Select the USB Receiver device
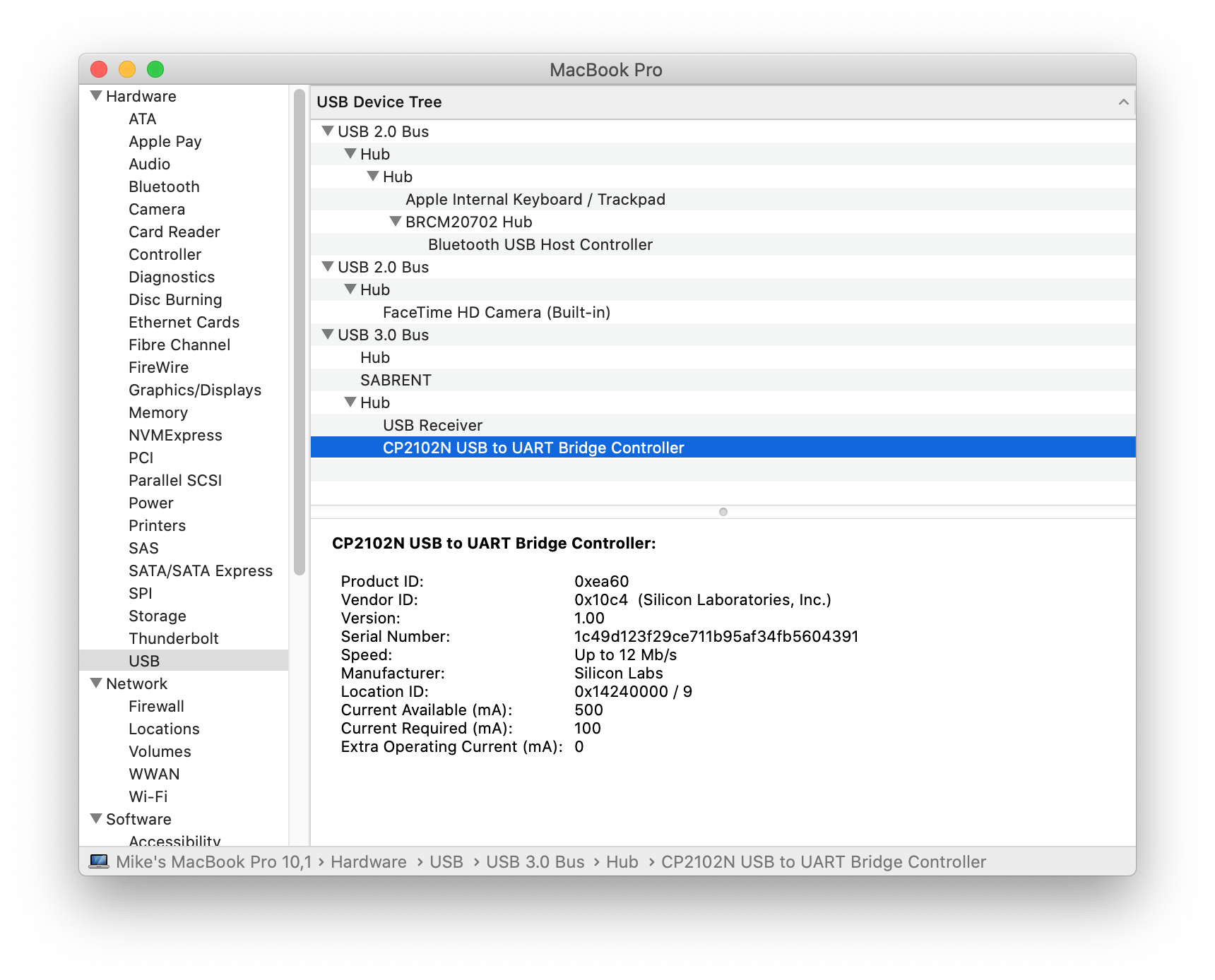Viewport: 1215px width, 980px height. [x=432, y=425]
